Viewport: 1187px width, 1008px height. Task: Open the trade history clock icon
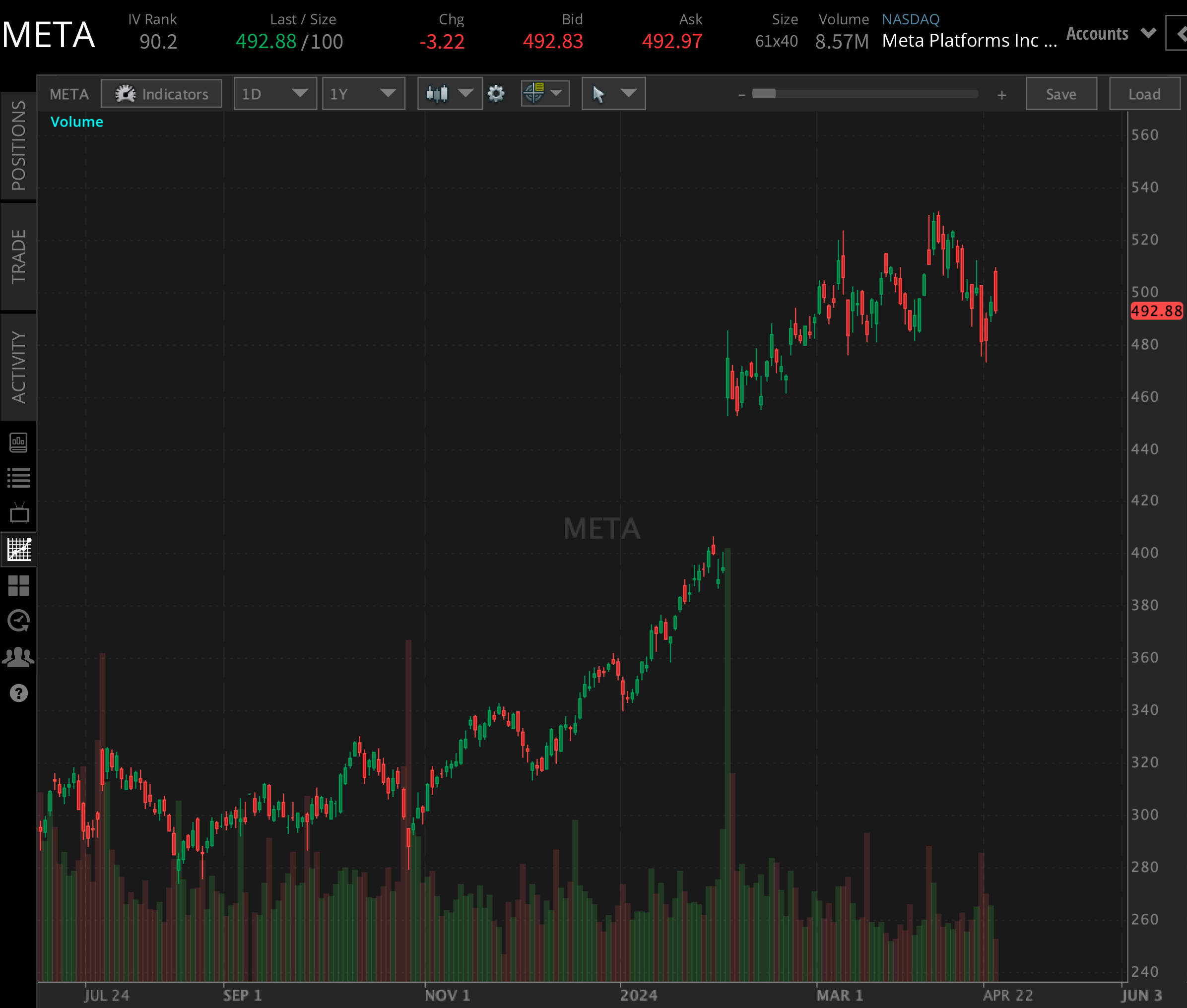[19, 621]
